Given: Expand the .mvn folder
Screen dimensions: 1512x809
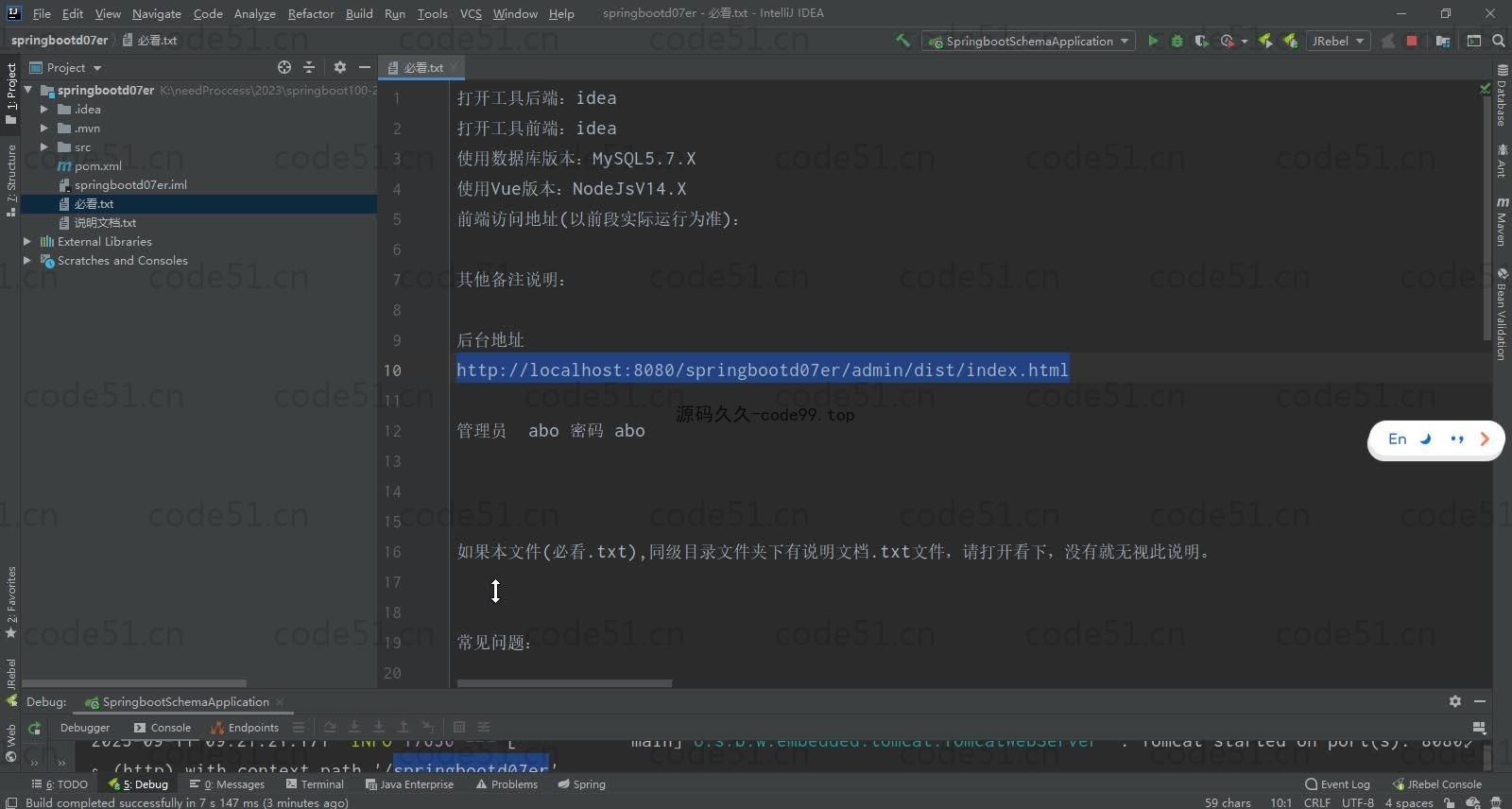Looking at the screenshot, I should click(x=43, y=128).
